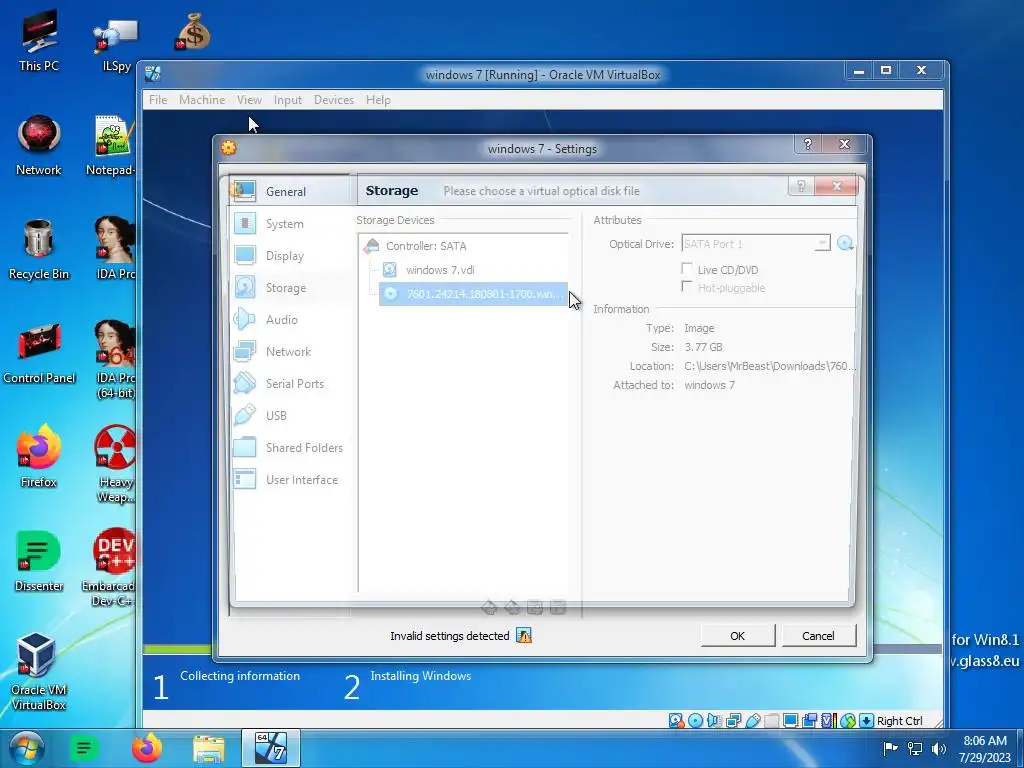Open the Machine menu
This screenshot has height=768, width=1024.
202,100
